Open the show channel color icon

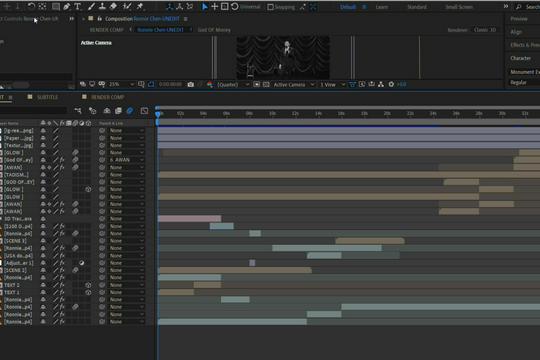click(210, 84)
